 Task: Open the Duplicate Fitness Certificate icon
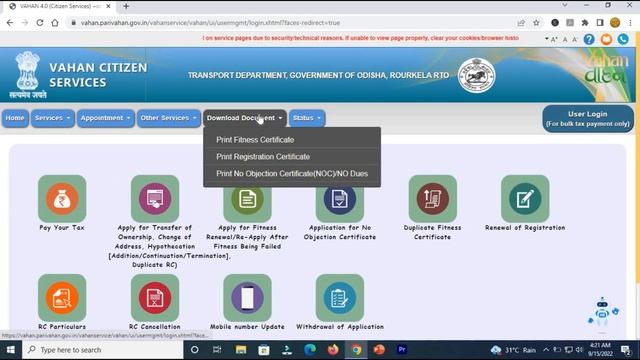433,199
